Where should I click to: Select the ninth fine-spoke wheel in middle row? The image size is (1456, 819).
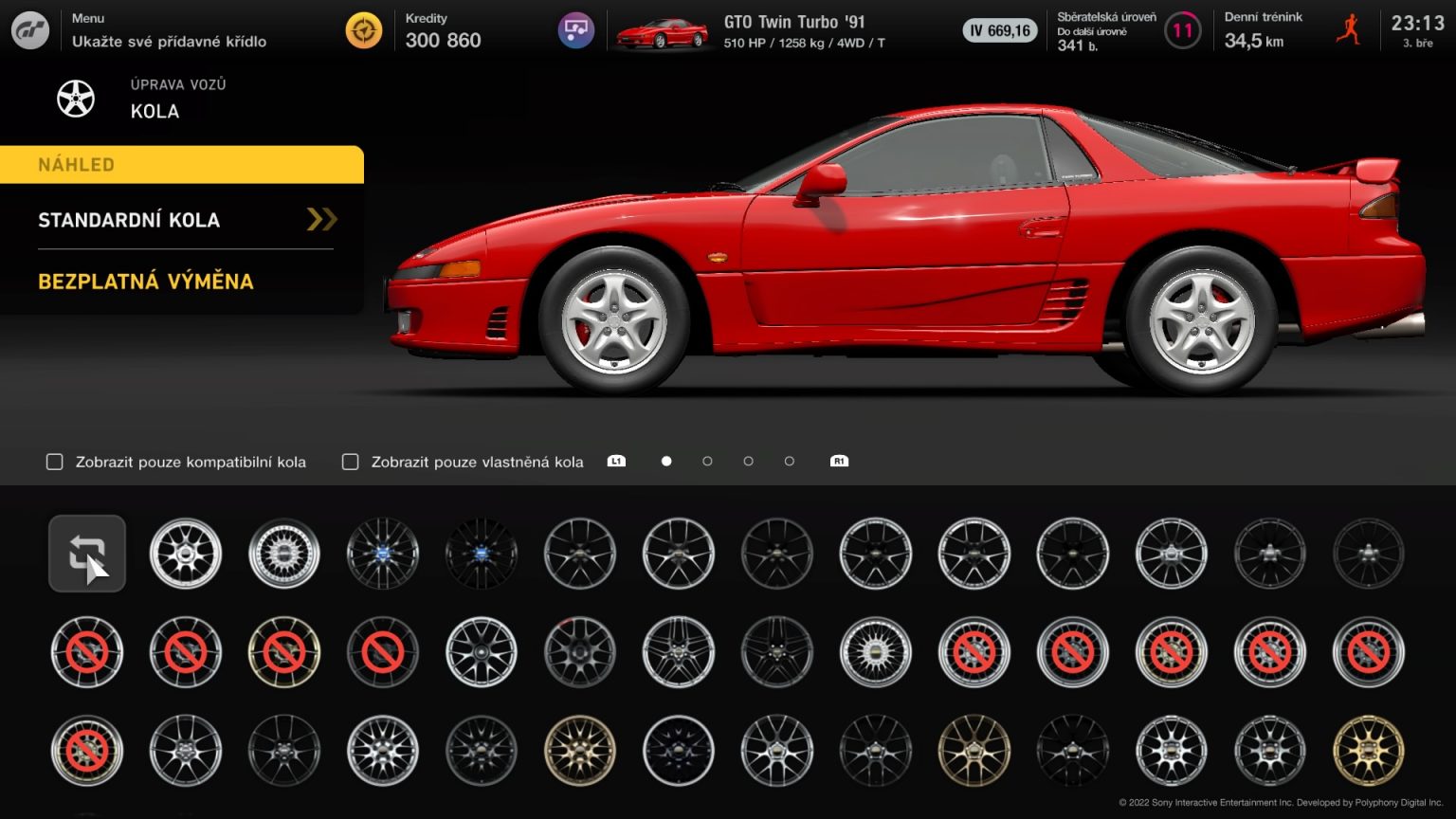click(x=876, y=652)
